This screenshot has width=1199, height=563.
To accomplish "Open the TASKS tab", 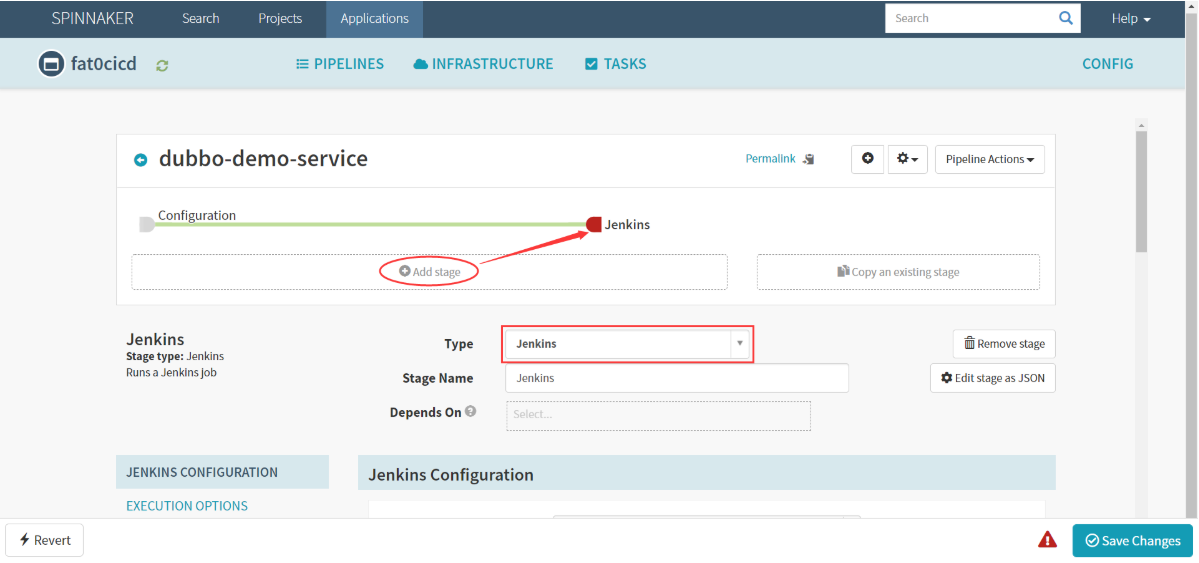I will [616, 64].
